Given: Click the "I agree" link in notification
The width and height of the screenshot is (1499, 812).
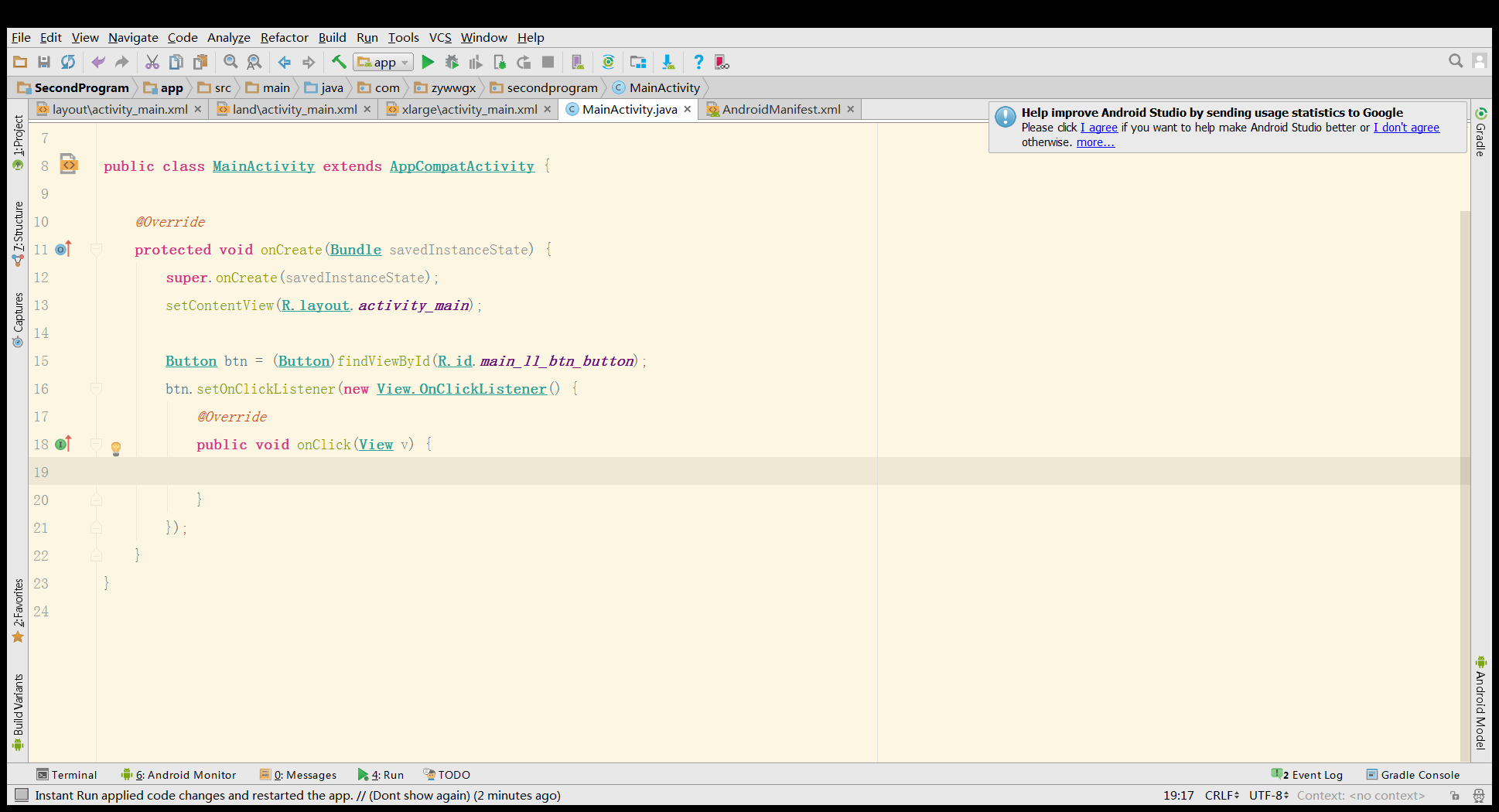Looking at the screenshot, I should point(1098,128).
